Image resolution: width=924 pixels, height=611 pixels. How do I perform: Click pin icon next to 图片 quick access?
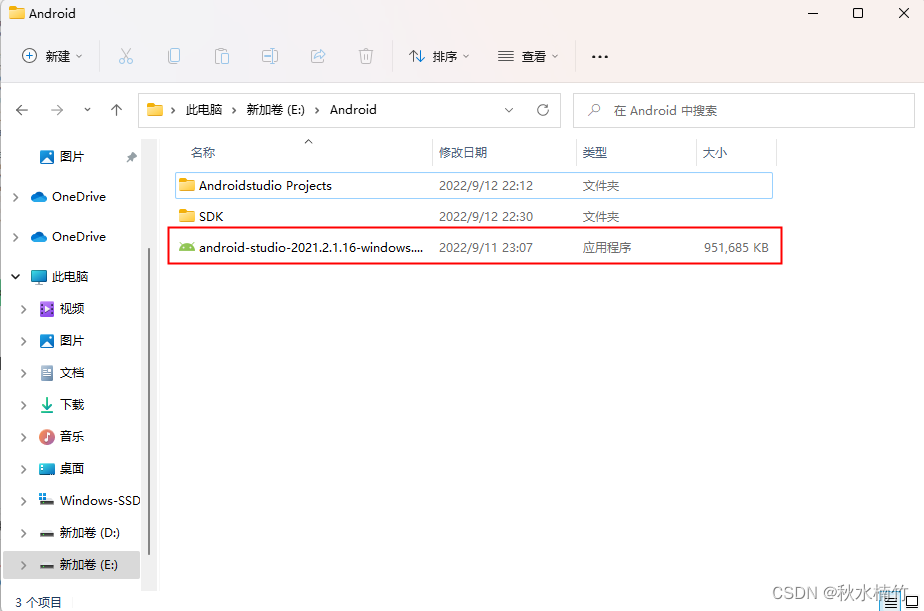(x=131, y=157)
